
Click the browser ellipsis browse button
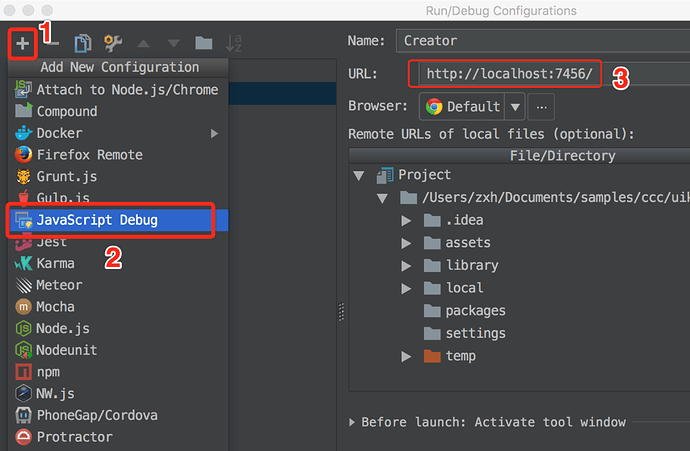(542, 106)
